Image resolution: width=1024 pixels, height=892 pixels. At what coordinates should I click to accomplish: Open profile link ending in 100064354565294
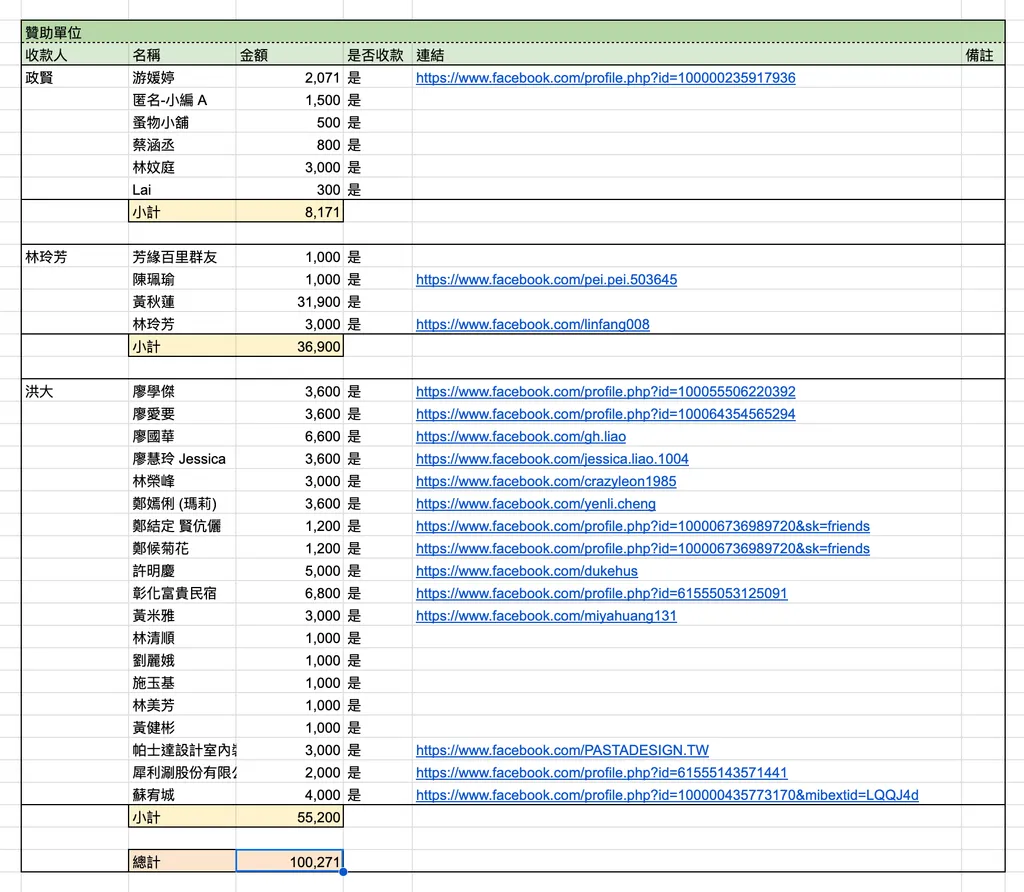tap(605, 414)
